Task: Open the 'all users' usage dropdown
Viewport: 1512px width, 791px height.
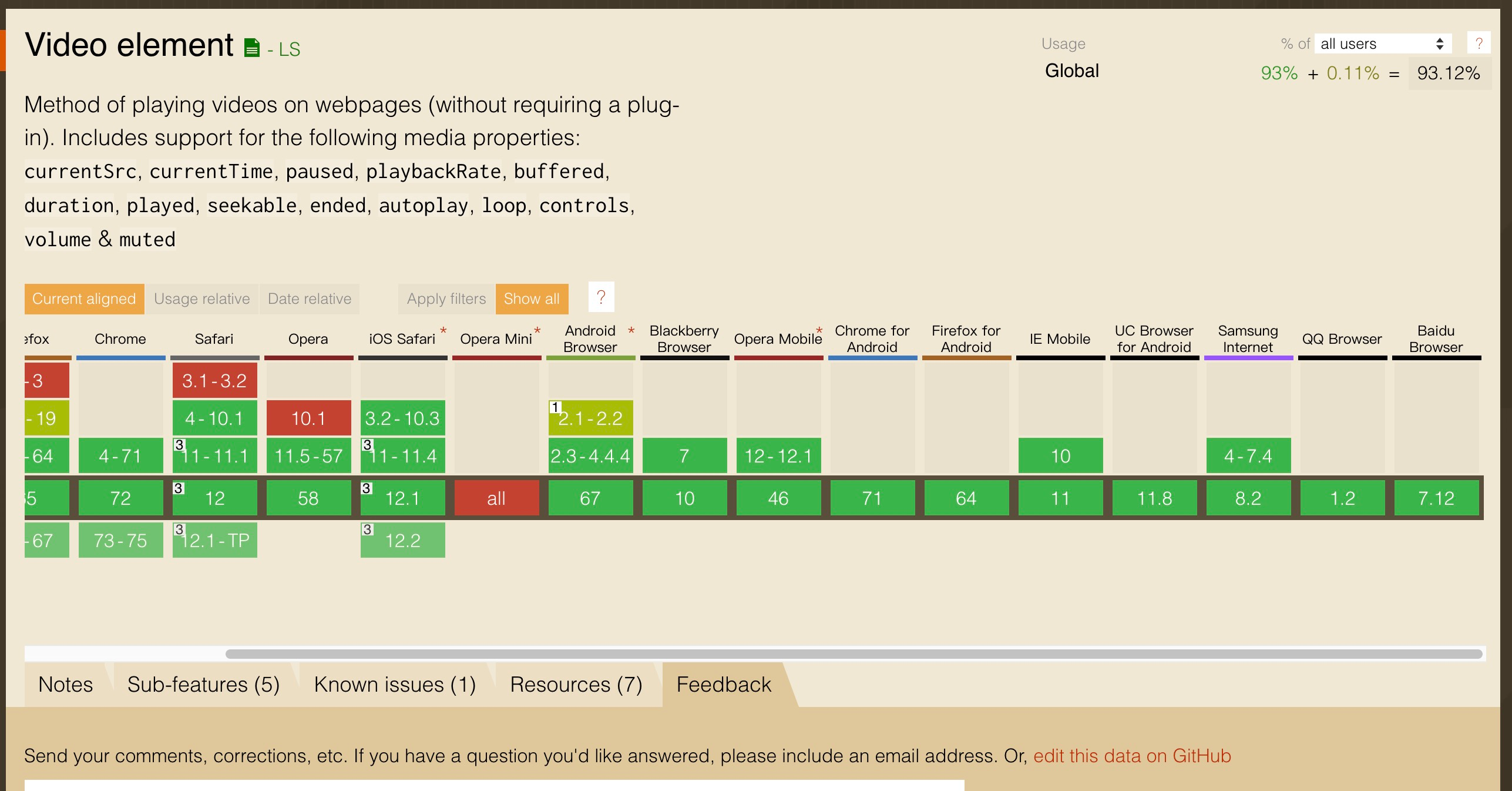Action: [x=1383, y=43]
